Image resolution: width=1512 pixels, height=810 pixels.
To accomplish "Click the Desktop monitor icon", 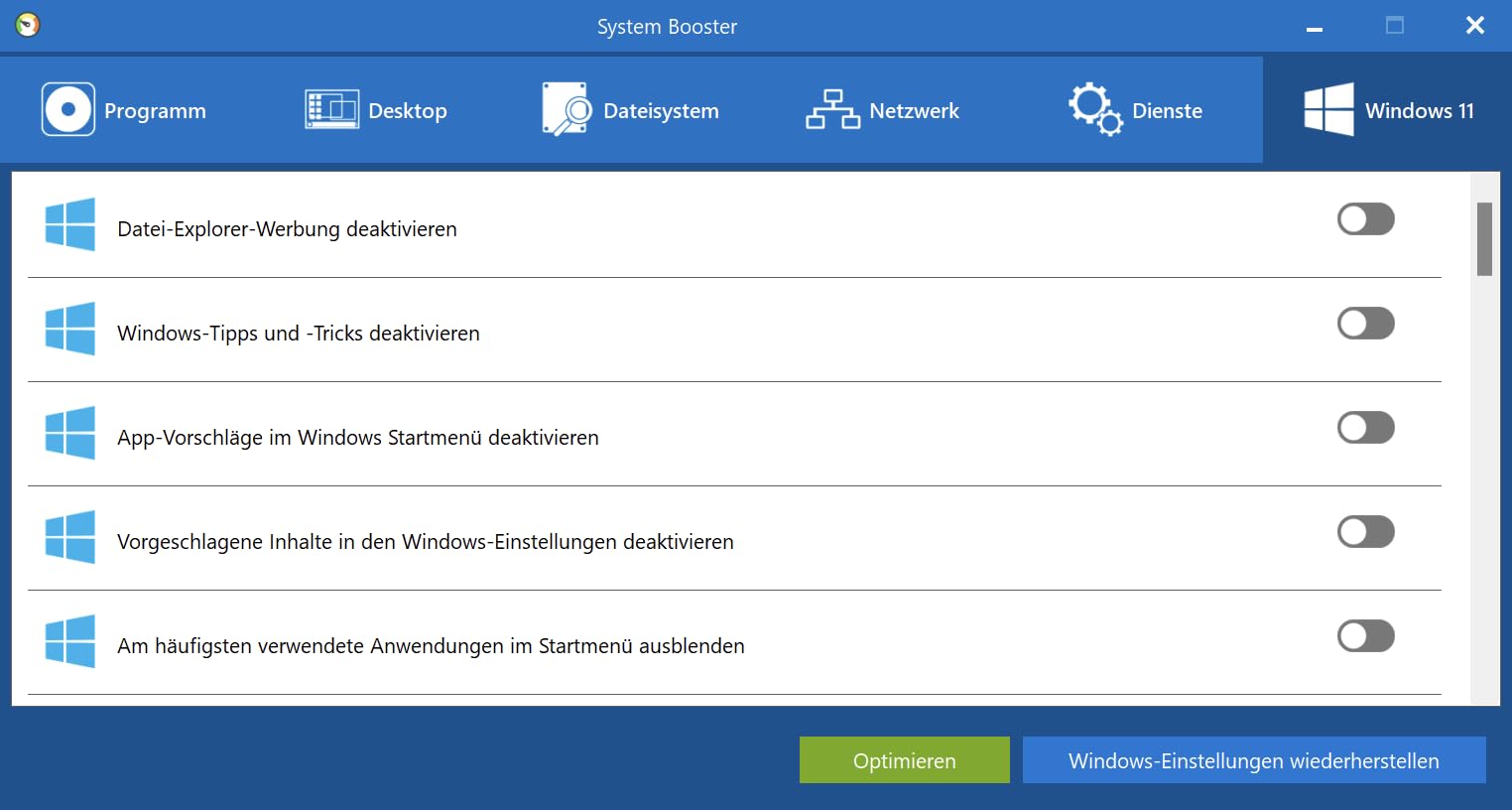I will click(x=331, y=109).
